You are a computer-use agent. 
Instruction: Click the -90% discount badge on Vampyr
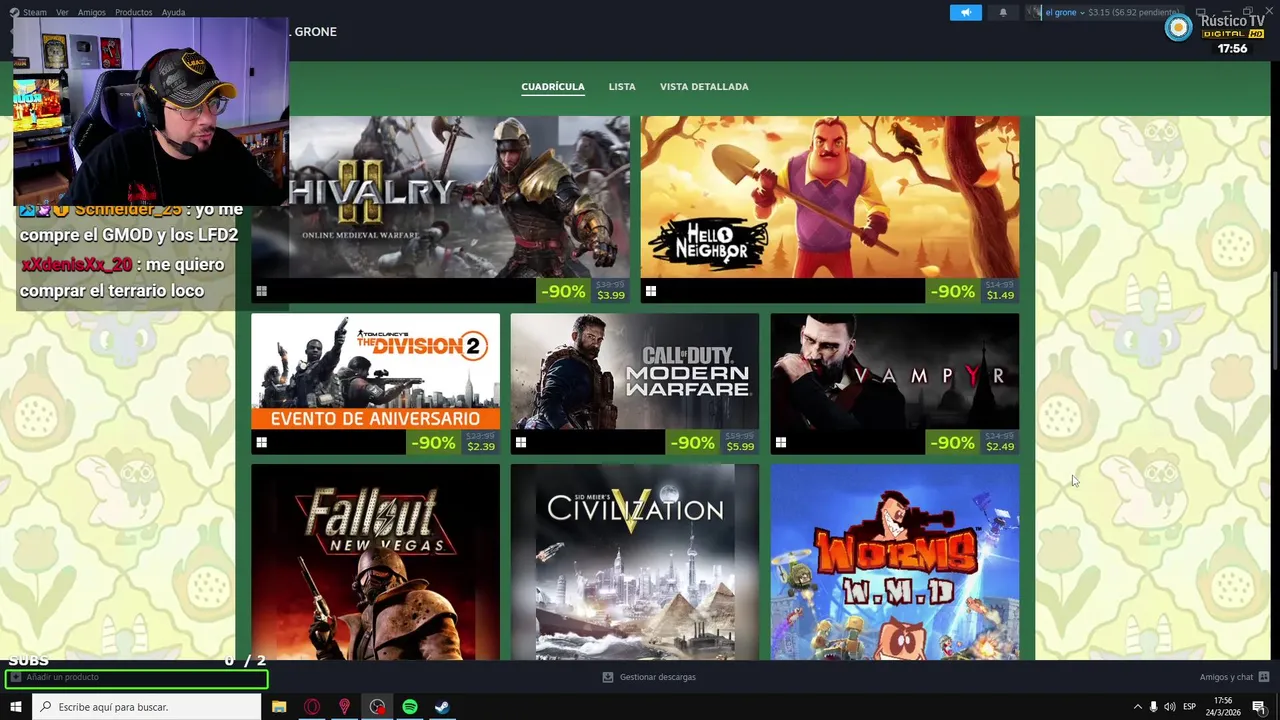click(x=952, y=442)
